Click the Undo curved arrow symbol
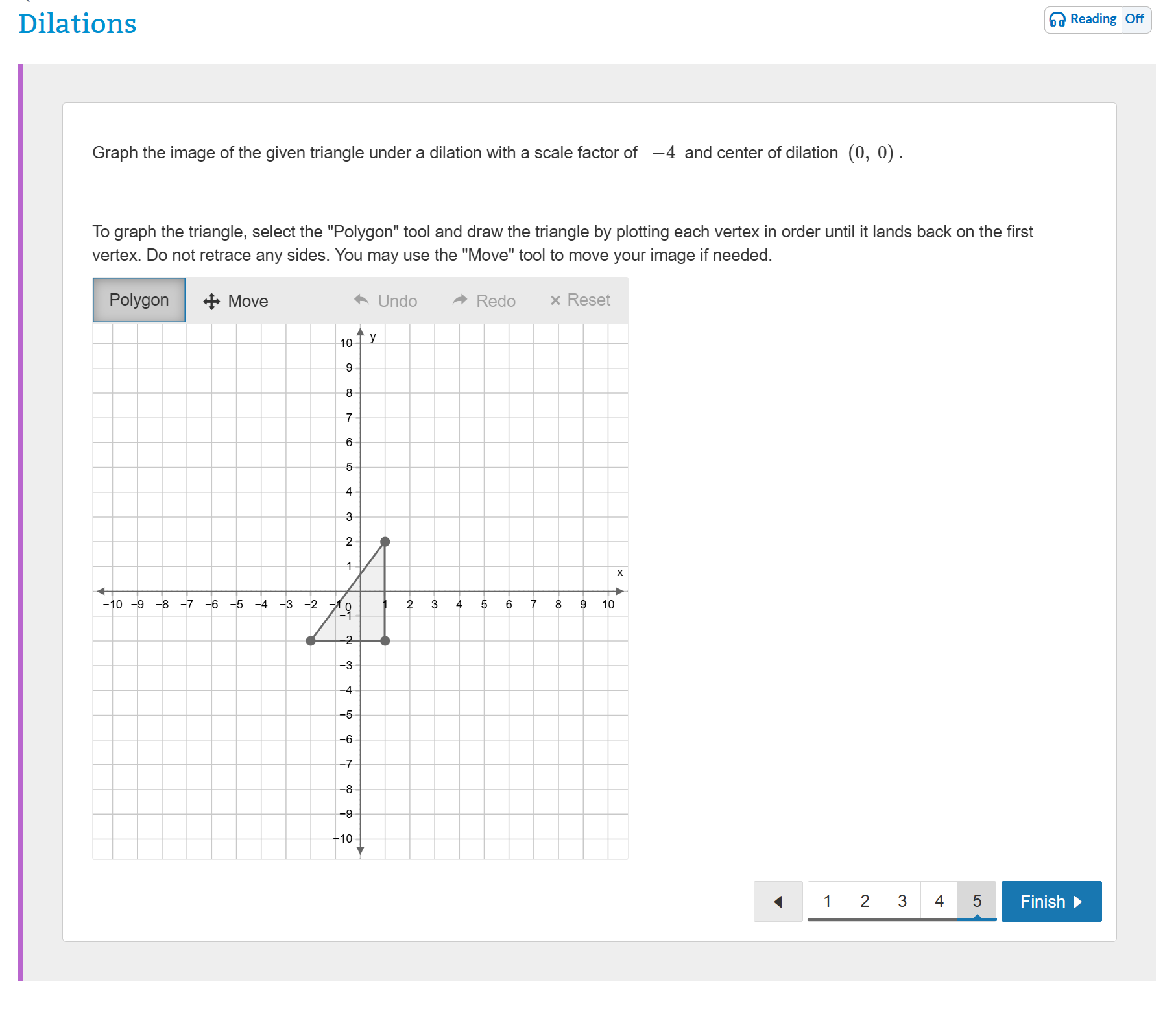The height and width of the screenshot is (1012, 1176). tap(361, 300)
